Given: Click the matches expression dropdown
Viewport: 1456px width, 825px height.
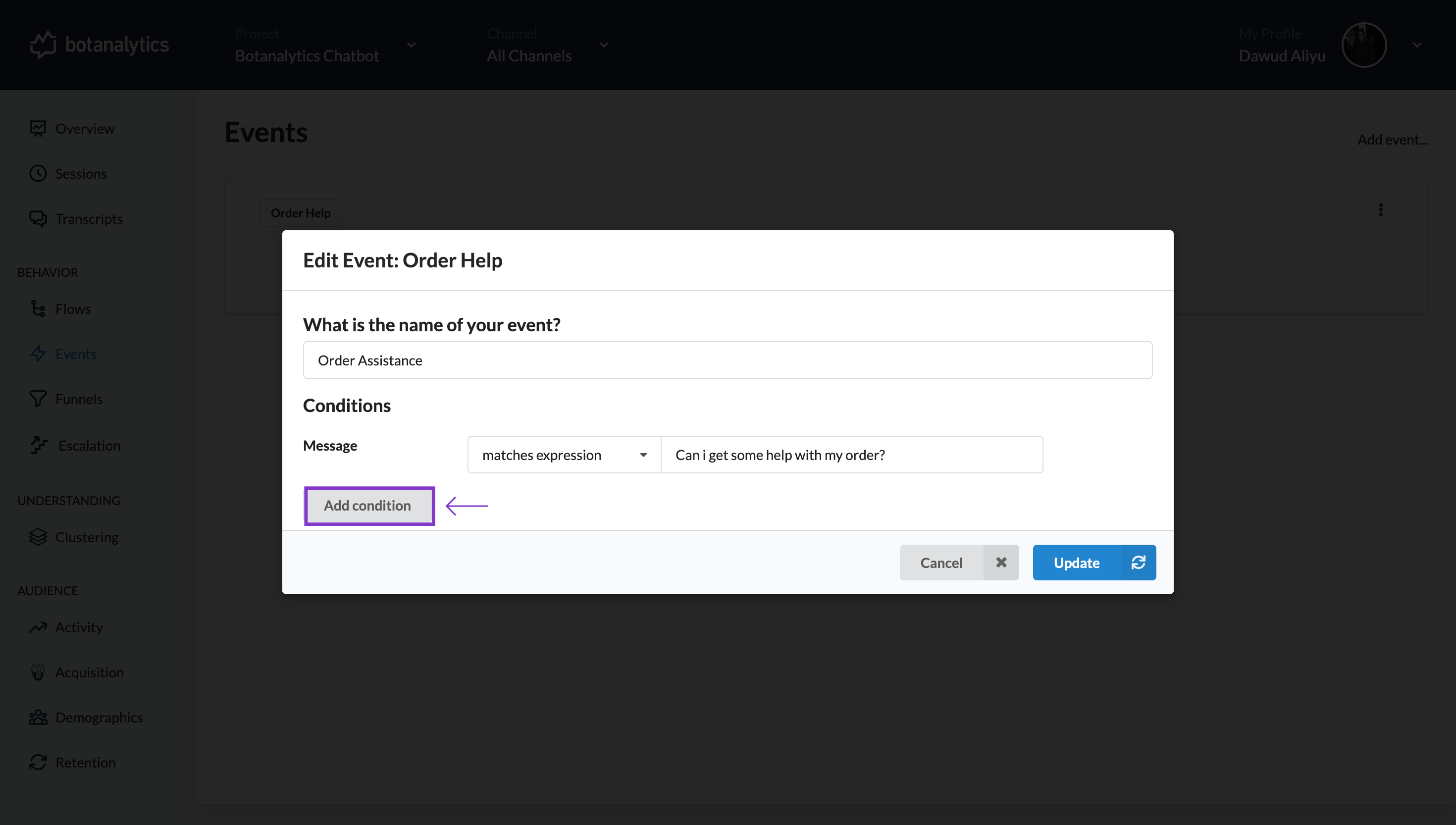Looking at the screenshot, I should coord(563,454).
